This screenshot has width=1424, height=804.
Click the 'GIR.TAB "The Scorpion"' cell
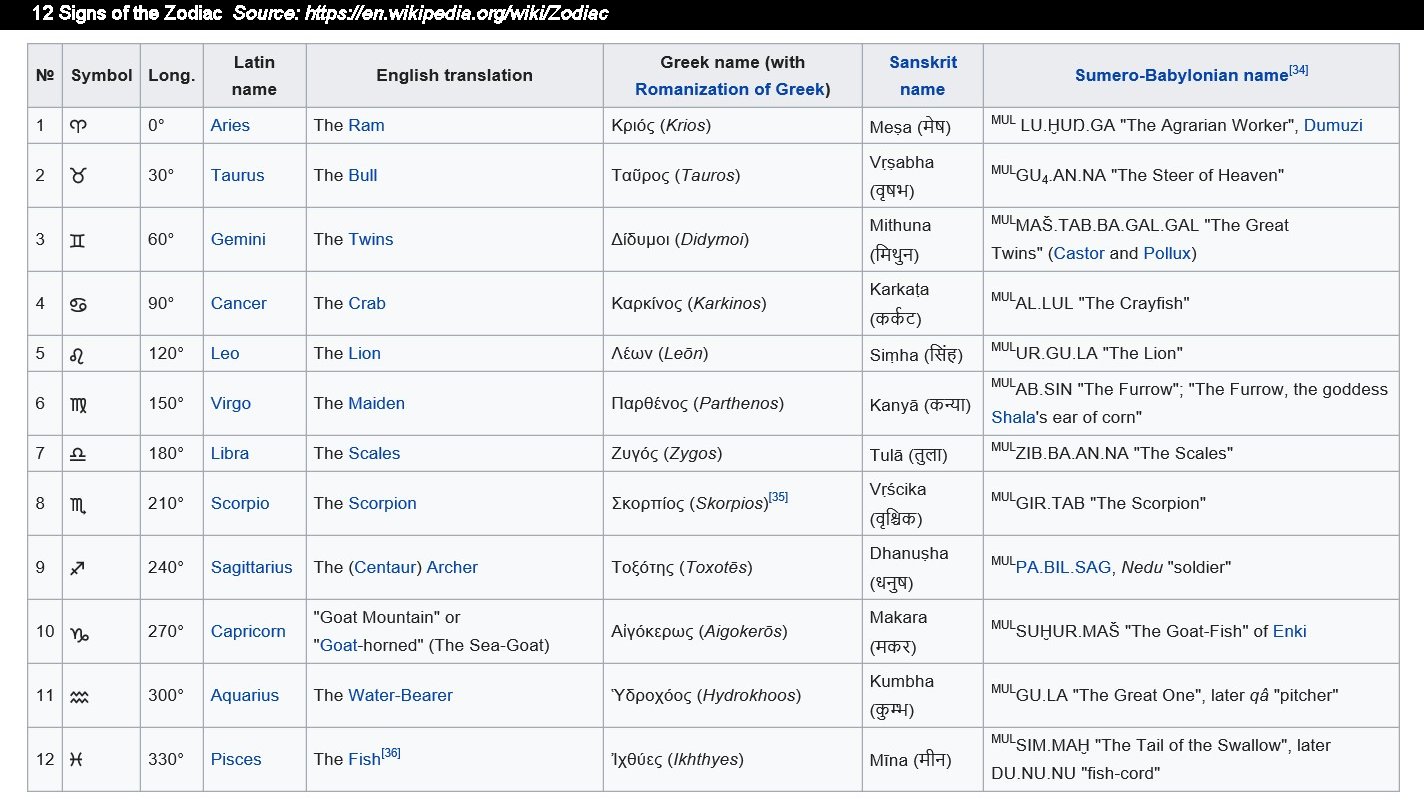(x=1190, y=503)
